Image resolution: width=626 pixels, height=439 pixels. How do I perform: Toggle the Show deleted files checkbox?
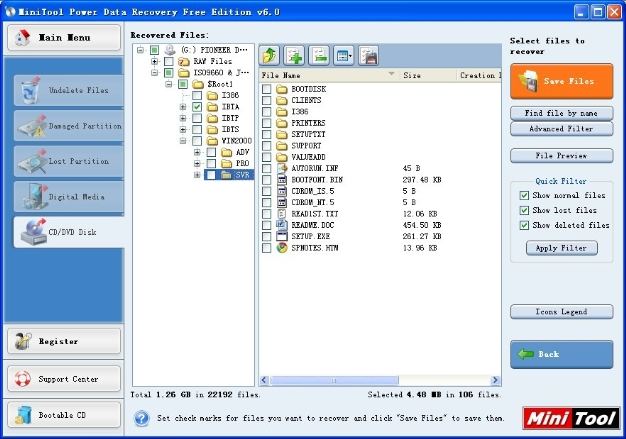click(x=524, y=225)
